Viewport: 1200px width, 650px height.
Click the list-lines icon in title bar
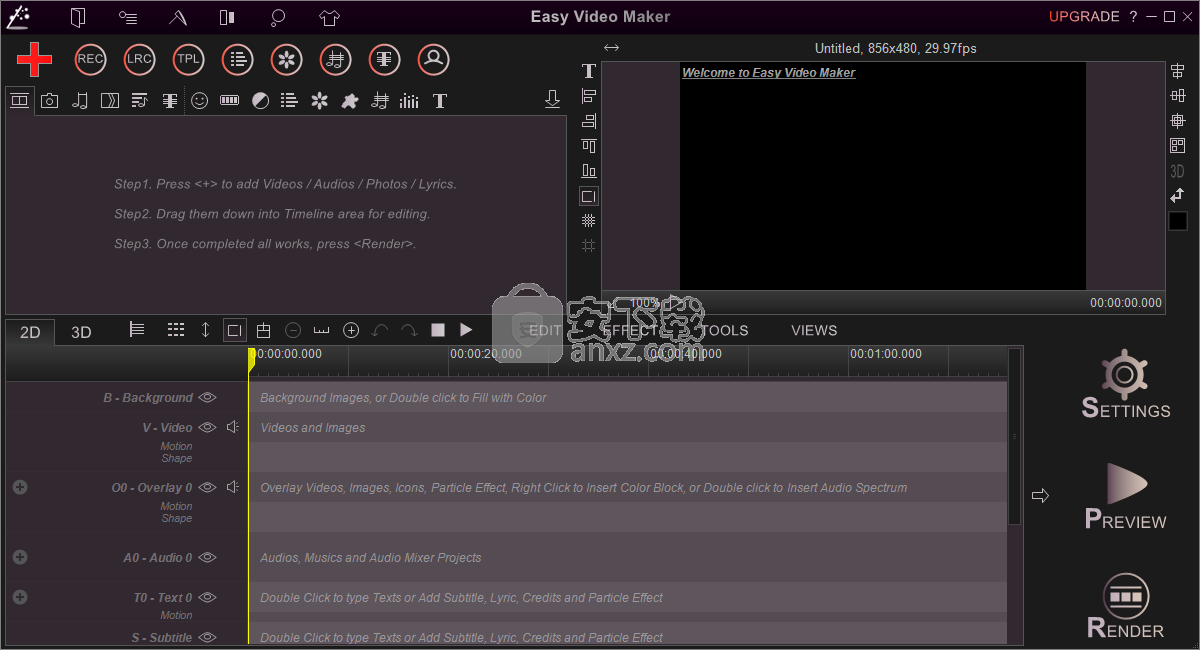click(x=128, y=17)
